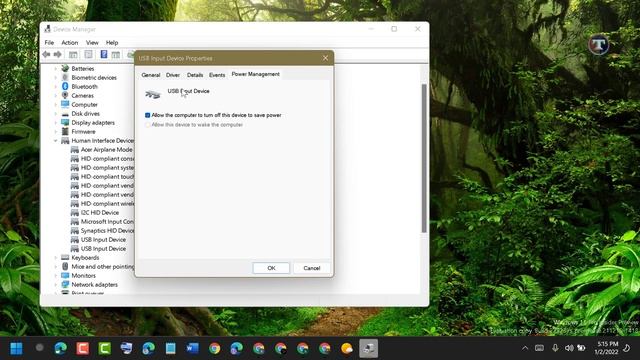Expand the Cameras category
Viewport: 640px width, 360px height.
tap(56, 95)
